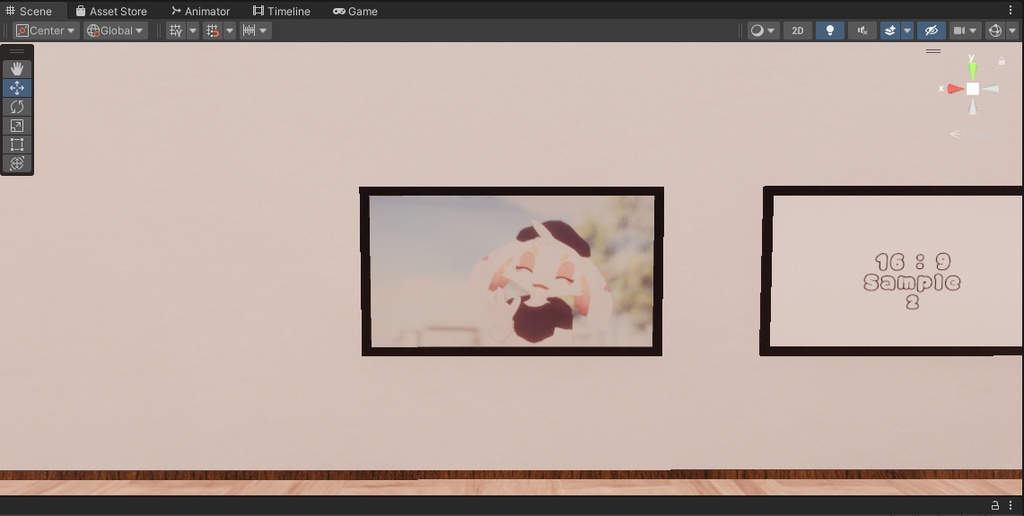Viewport: 1024px width, 516px height.
Task: Select the combined Transform tool
Action: tap(17, 163)
